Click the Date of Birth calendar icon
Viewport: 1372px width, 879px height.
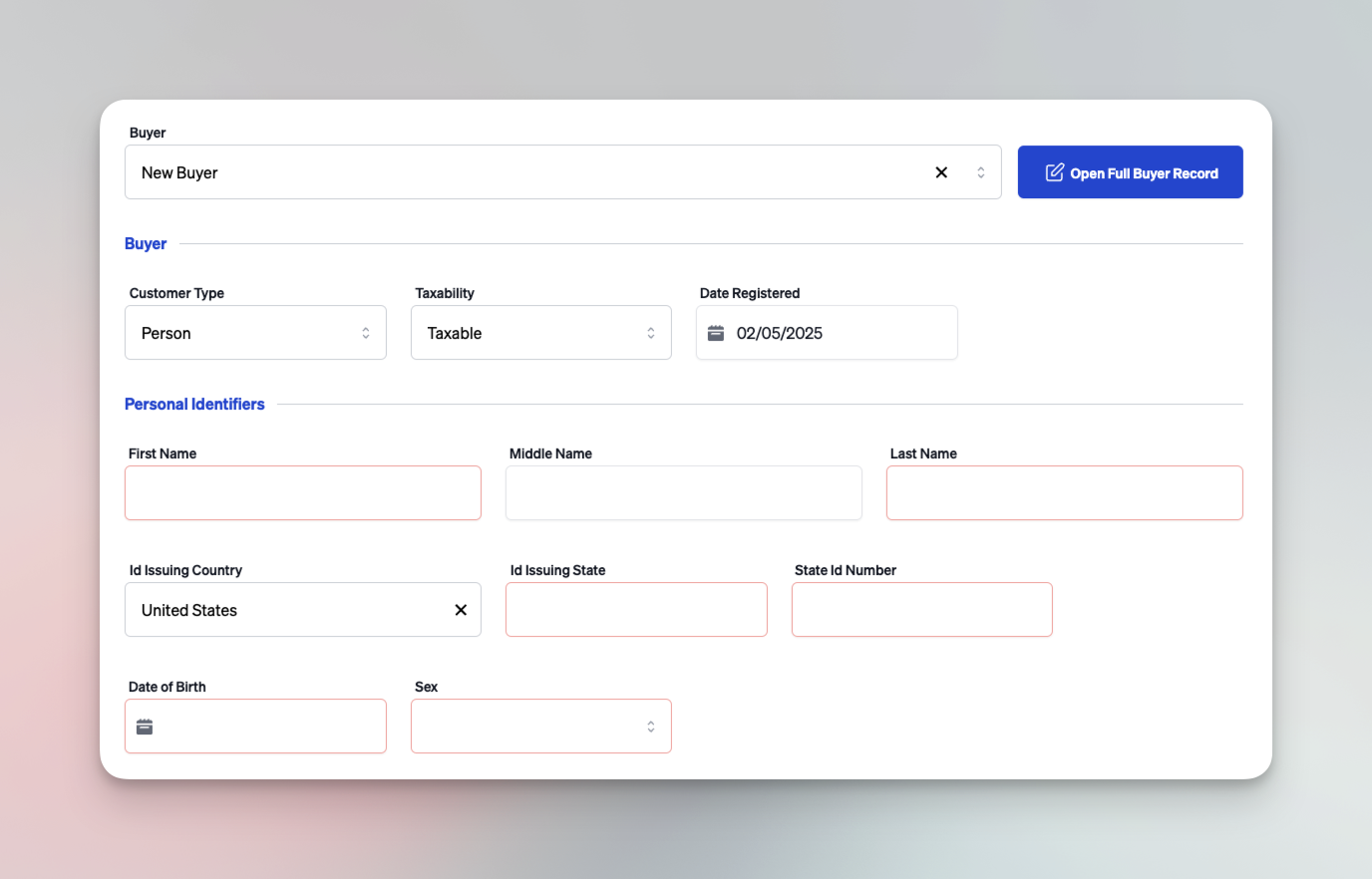[x=145, y=727]
